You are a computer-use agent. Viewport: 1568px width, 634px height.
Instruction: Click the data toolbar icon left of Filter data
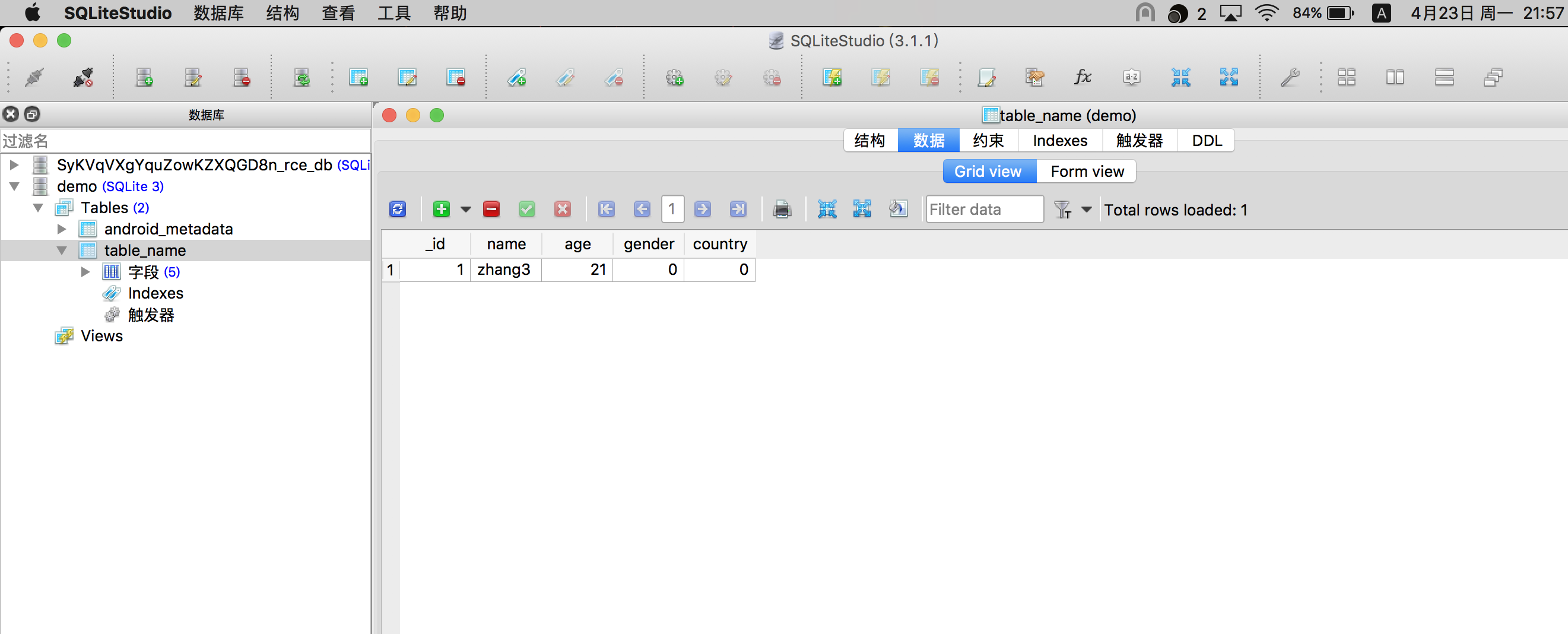point(898,210)
